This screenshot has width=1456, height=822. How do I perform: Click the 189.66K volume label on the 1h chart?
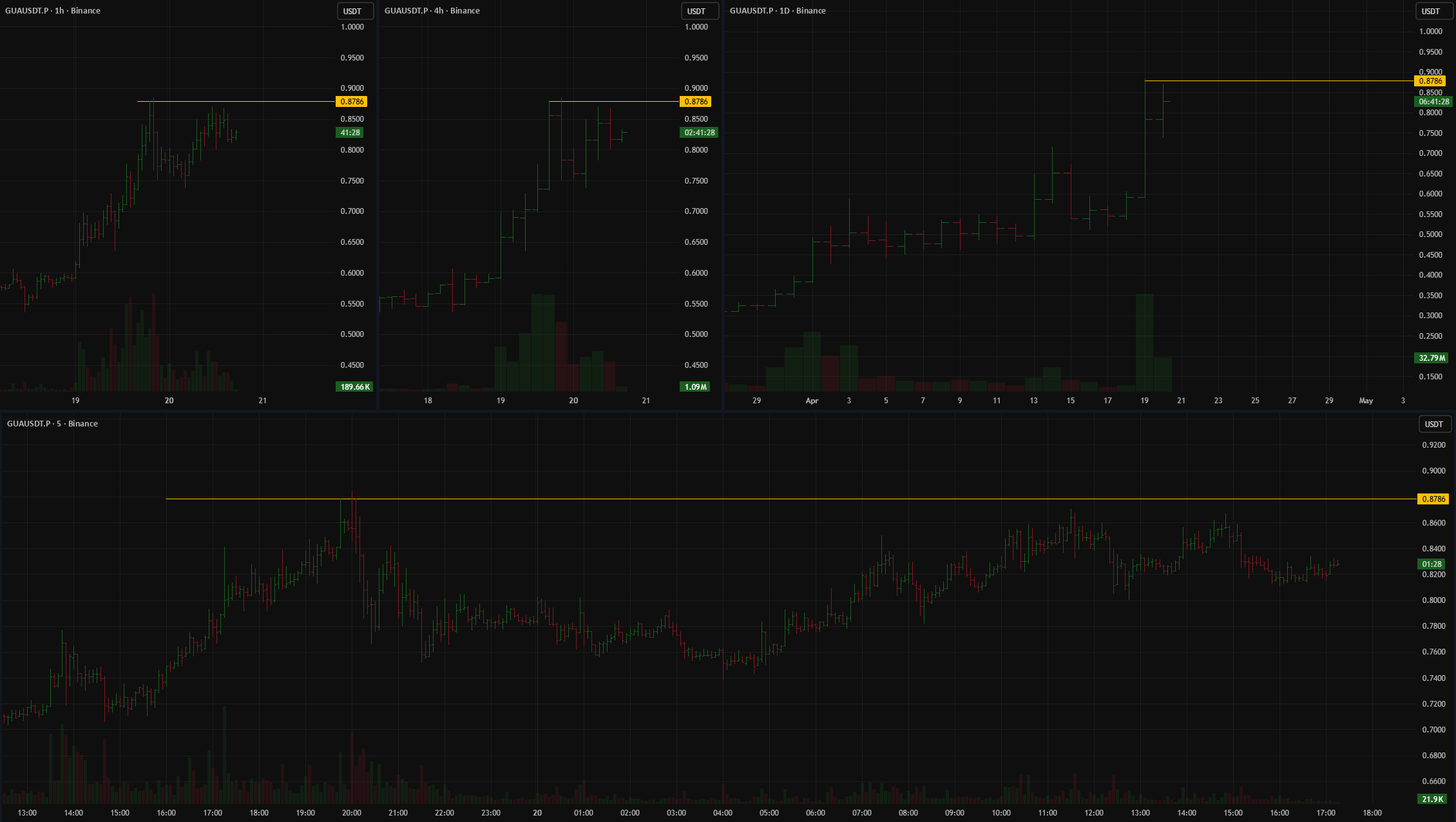point(355,387)
